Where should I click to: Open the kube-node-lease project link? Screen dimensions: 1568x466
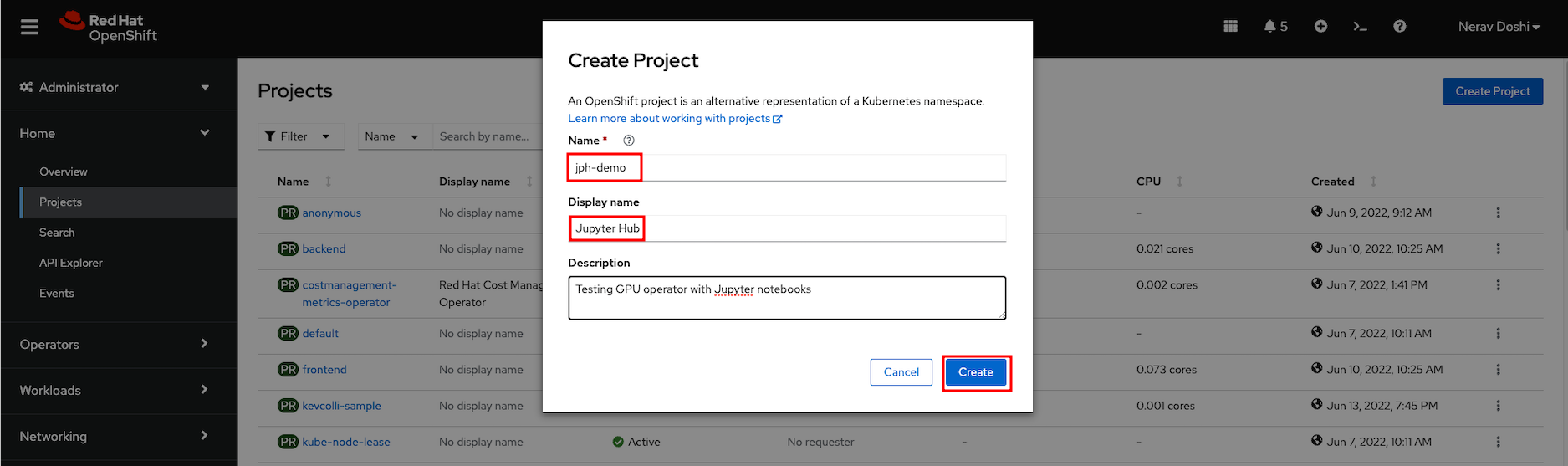[346, 442]
